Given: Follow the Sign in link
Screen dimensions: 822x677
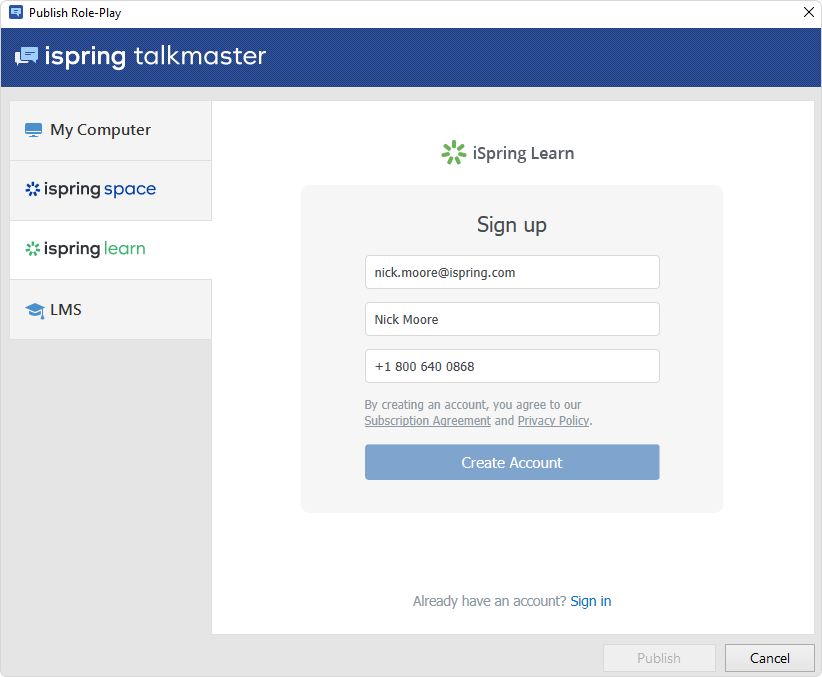Looking at the screenshot, I should coord(590,601).
